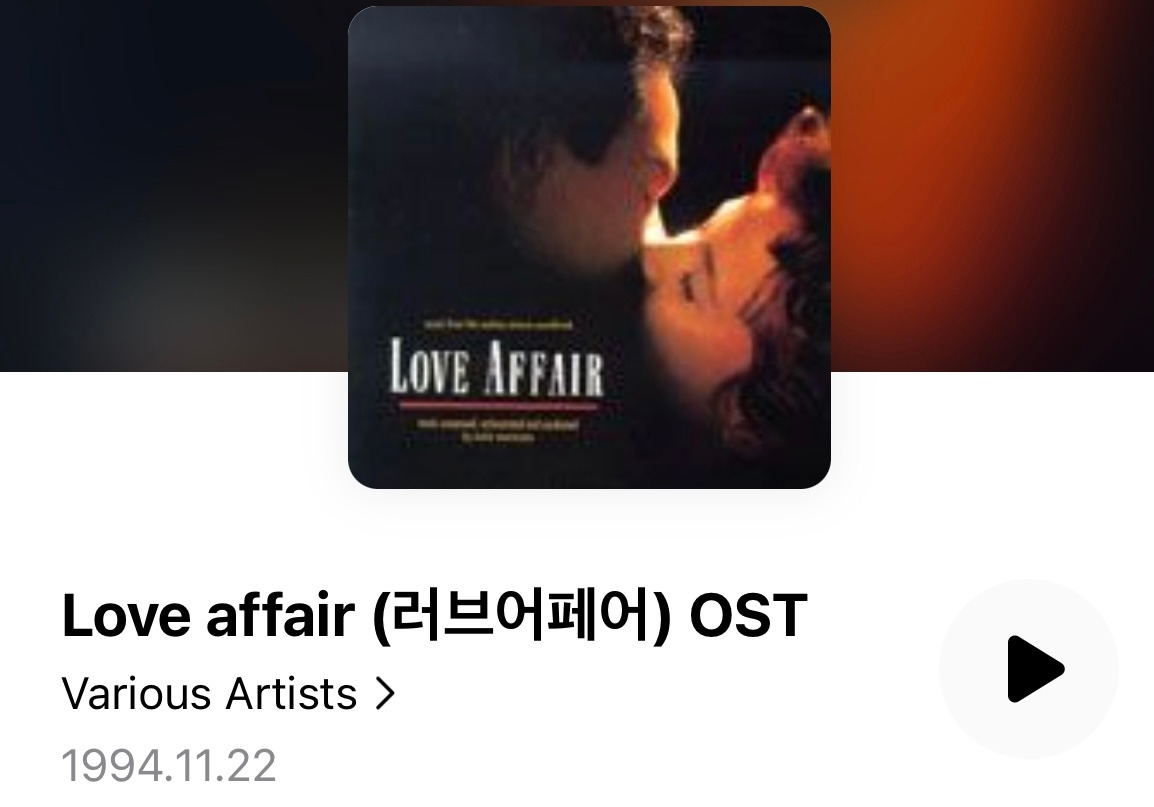1154x807 pixels.
Task: Tap the dark left side of header banner
Action: point(173,184)
